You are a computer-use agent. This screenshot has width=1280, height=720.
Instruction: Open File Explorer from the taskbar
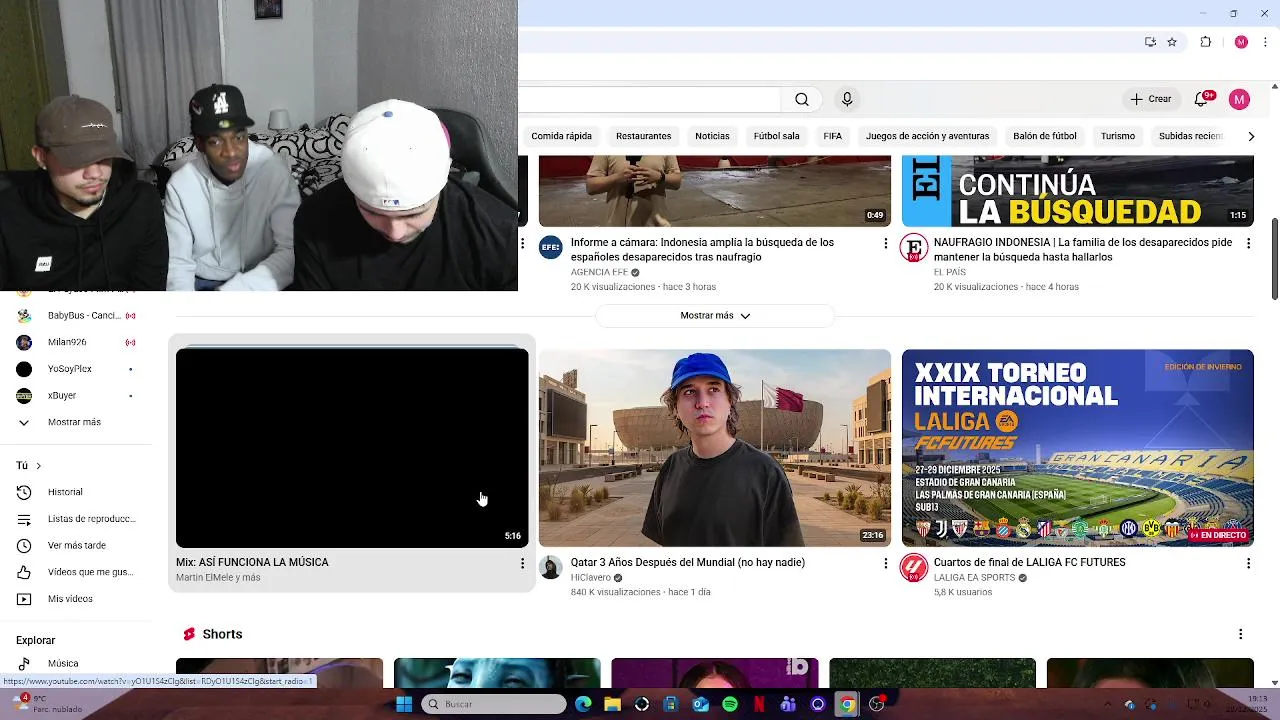click(x=613, y=704)
